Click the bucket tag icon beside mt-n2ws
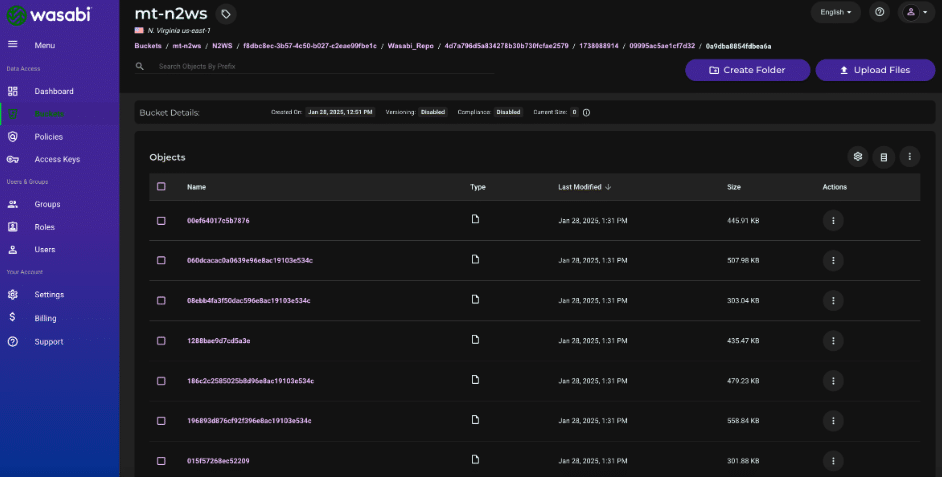This screenshot has height=477, width=942. pyautogui.click(x=226, y=14)
